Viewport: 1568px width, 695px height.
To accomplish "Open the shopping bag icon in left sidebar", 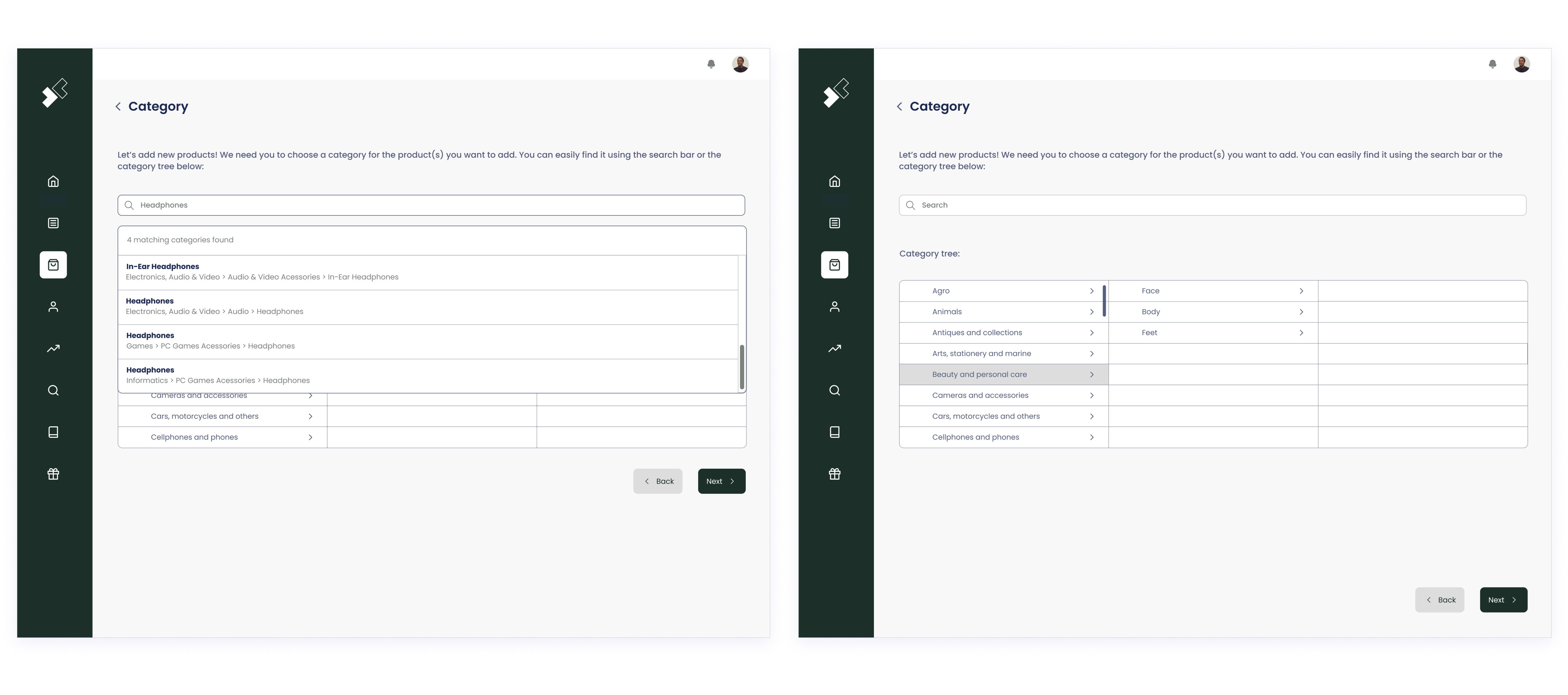I will click(54, 265).
